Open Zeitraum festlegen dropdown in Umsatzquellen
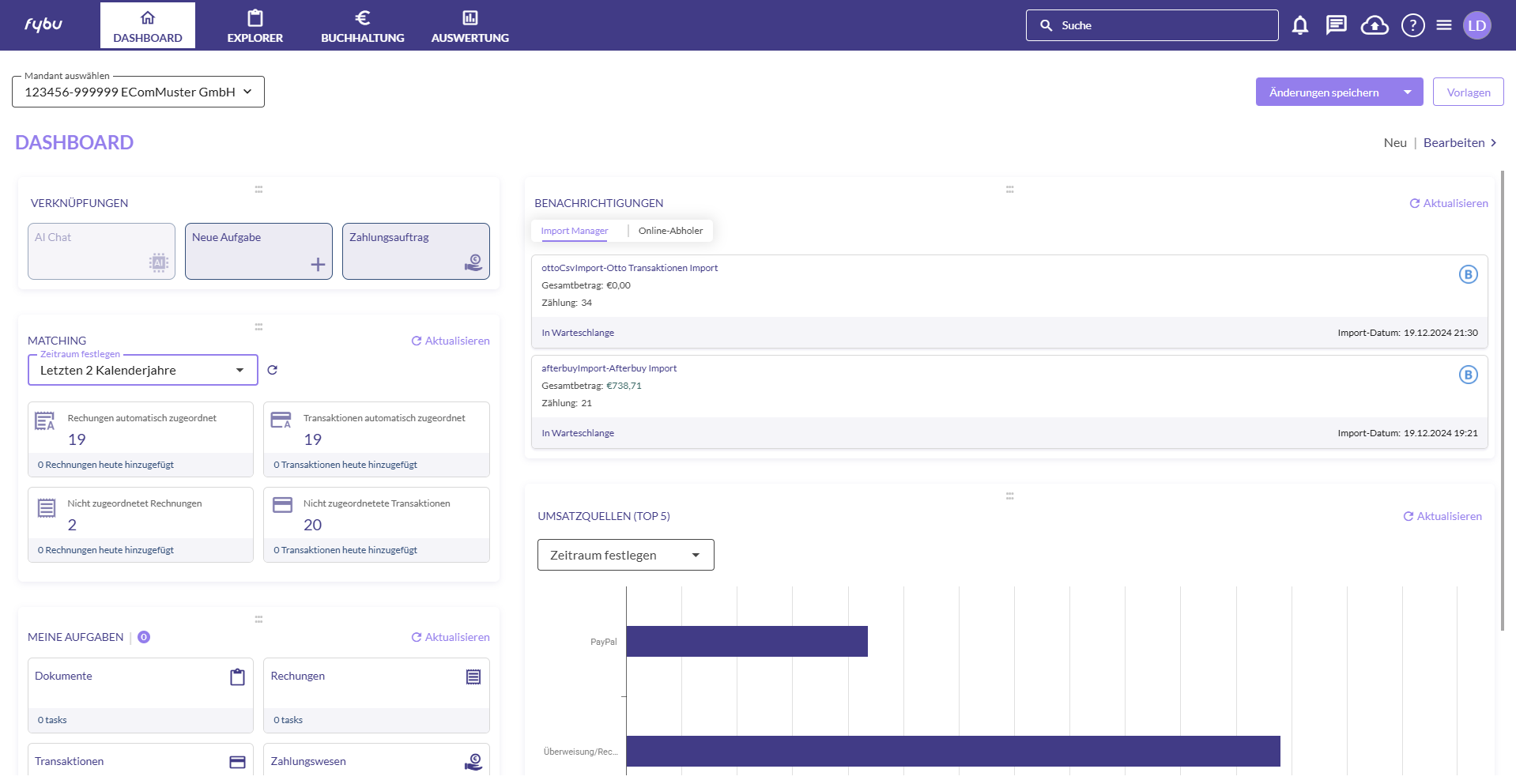The height and width of the screenshot is (784, 1516). [x=625, y=555]
